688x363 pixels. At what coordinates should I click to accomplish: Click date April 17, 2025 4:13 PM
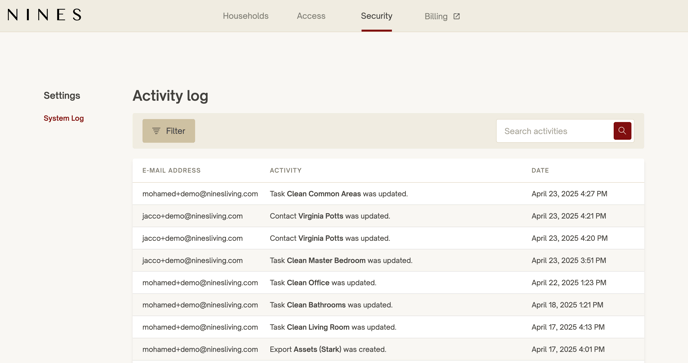coord(568,327)
